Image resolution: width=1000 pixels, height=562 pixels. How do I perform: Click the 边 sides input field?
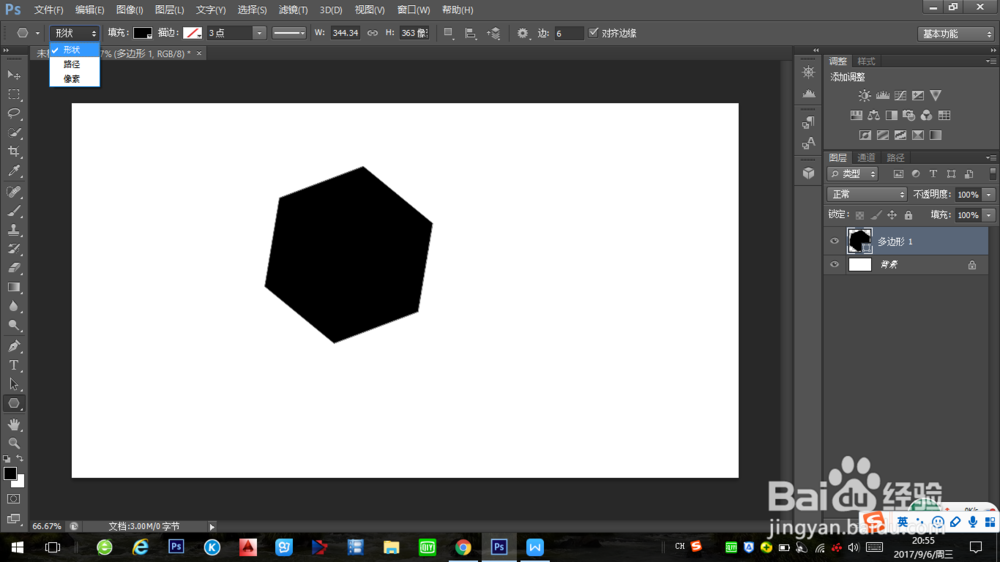(x=568, y=33)
